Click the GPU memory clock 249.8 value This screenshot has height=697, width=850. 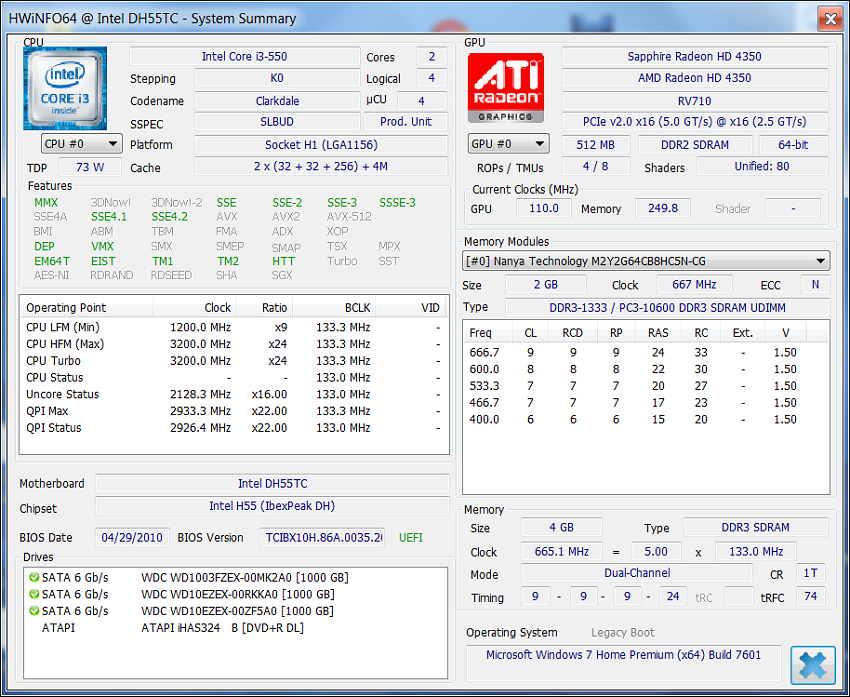tap(663, 208)
